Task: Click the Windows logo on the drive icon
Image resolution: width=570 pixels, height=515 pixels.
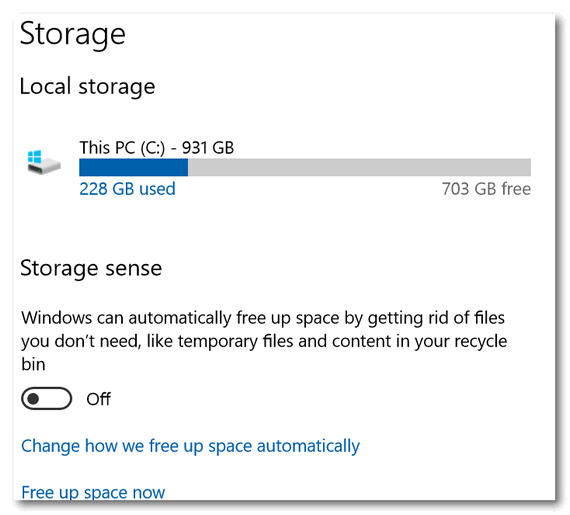Action: click(35, 157)
